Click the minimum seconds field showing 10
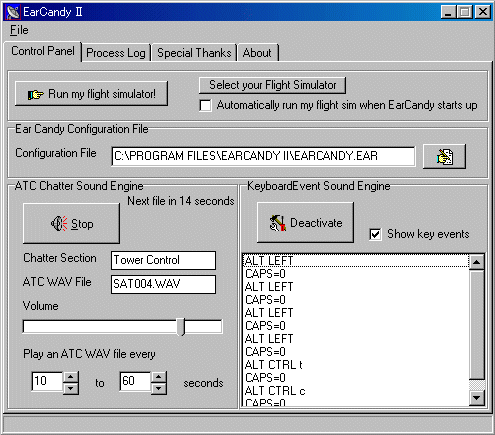The width and height of the screenshot is (495, 435). point(47,381)
